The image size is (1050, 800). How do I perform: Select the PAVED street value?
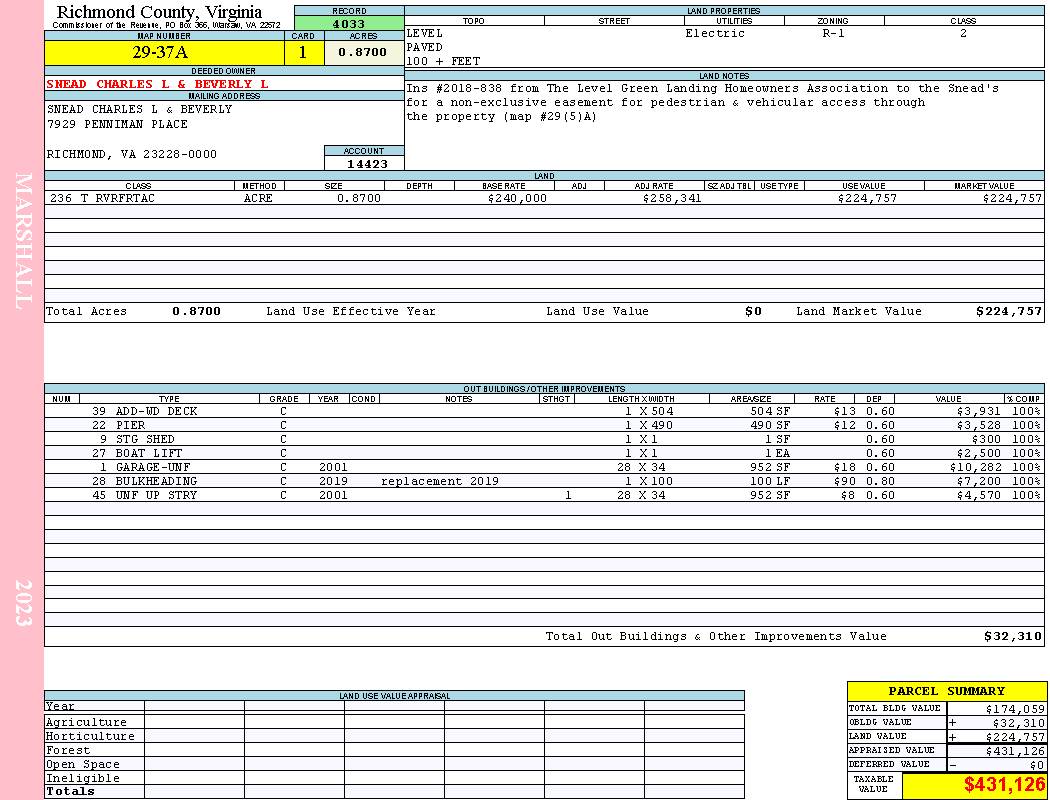pyautogui.click(x=425, y=48)
